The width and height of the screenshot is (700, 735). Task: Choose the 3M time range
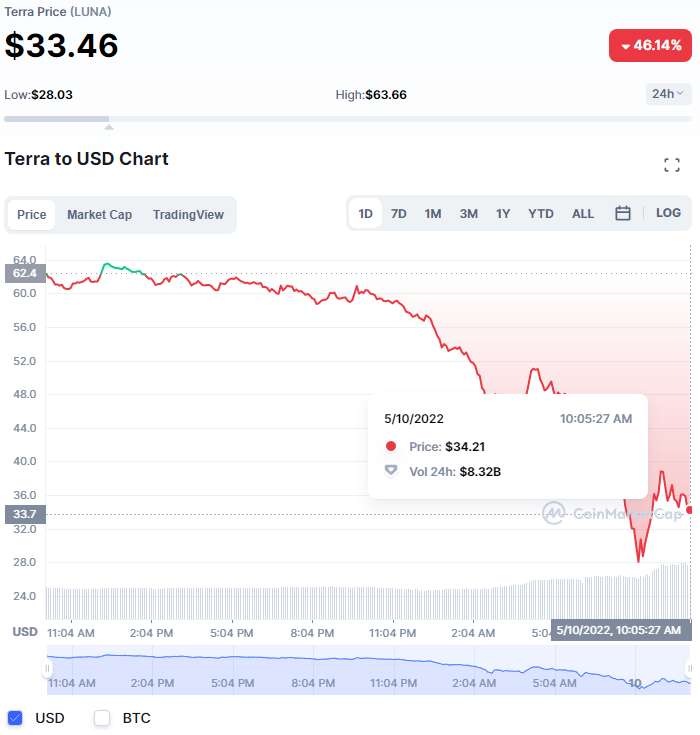[x=468, y=214]
